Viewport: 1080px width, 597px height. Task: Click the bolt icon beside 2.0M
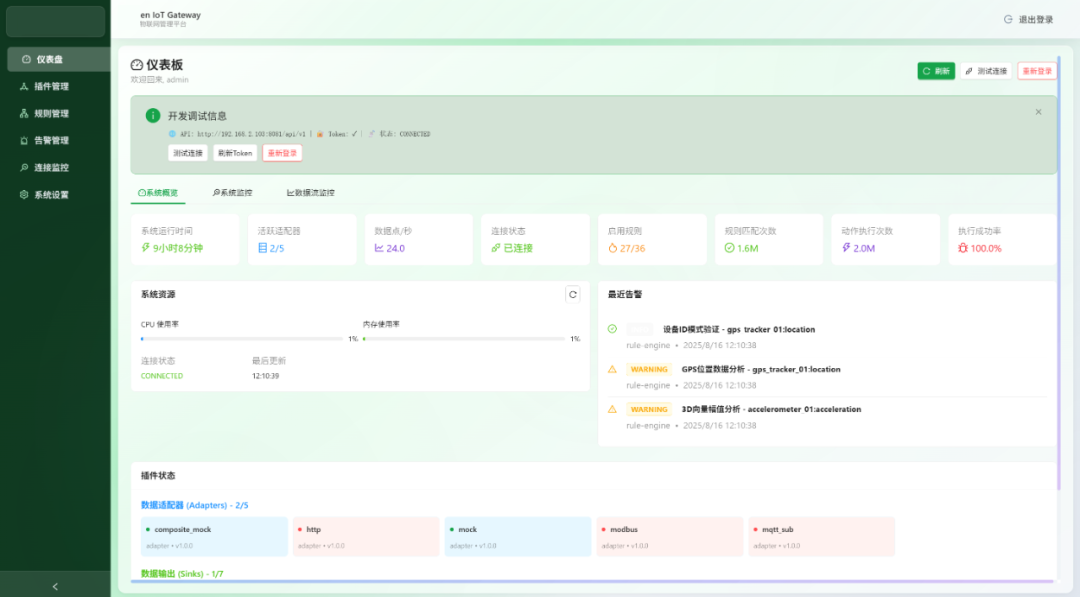(x=846, y=247)
